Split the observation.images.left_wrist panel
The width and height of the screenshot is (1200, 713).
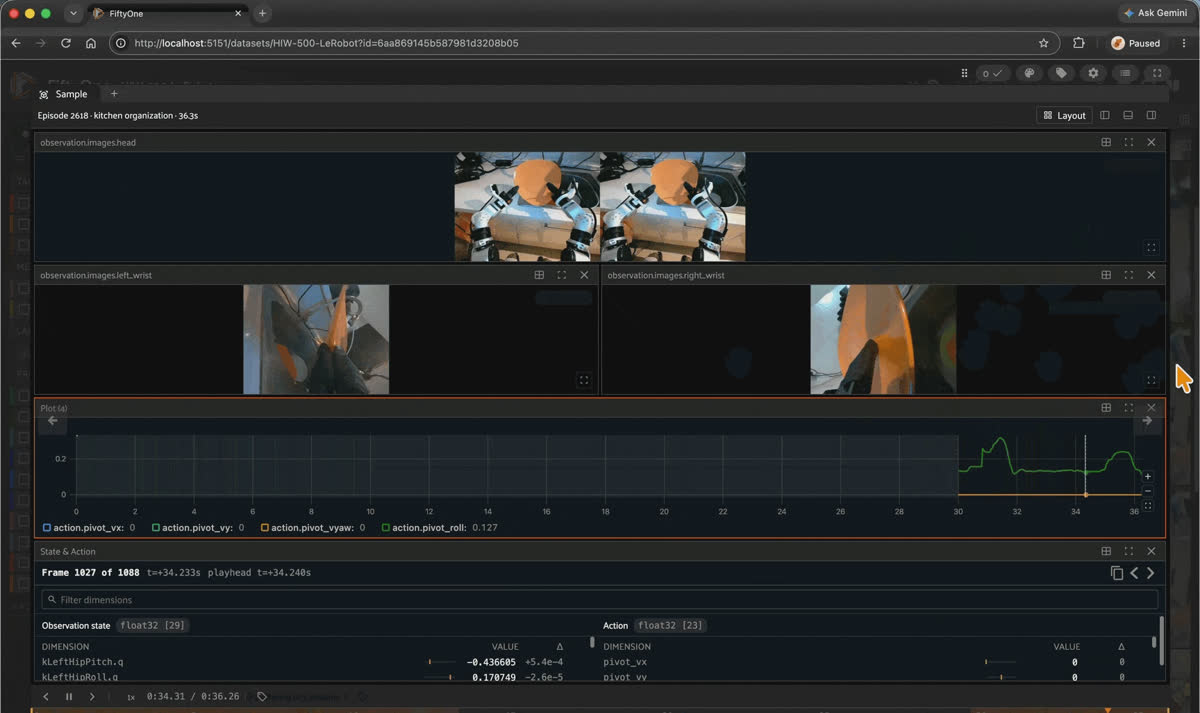539,275
